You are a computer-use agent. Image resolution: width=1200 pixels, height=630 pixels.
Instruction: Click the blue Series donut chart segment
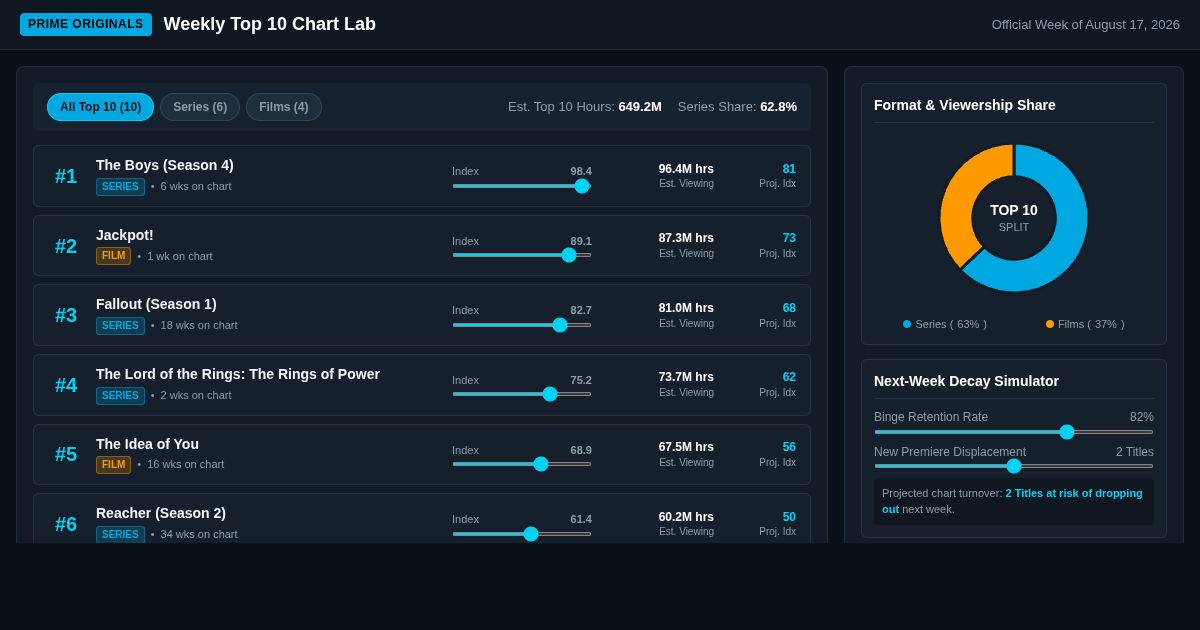pos(1070,230)
